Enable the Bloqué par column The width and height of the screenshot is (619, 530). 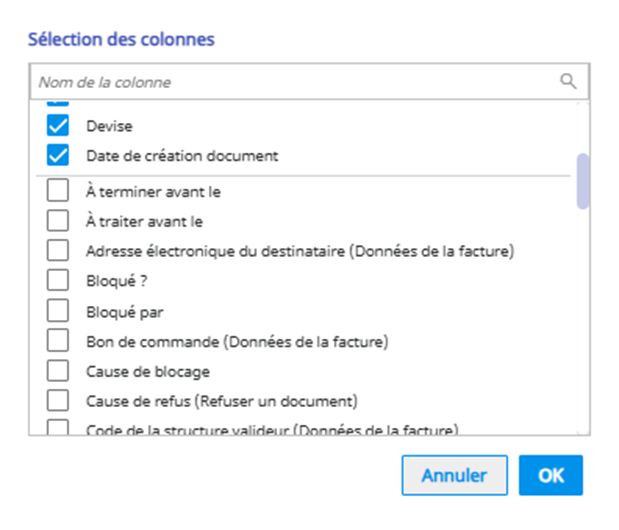[58, 312]
